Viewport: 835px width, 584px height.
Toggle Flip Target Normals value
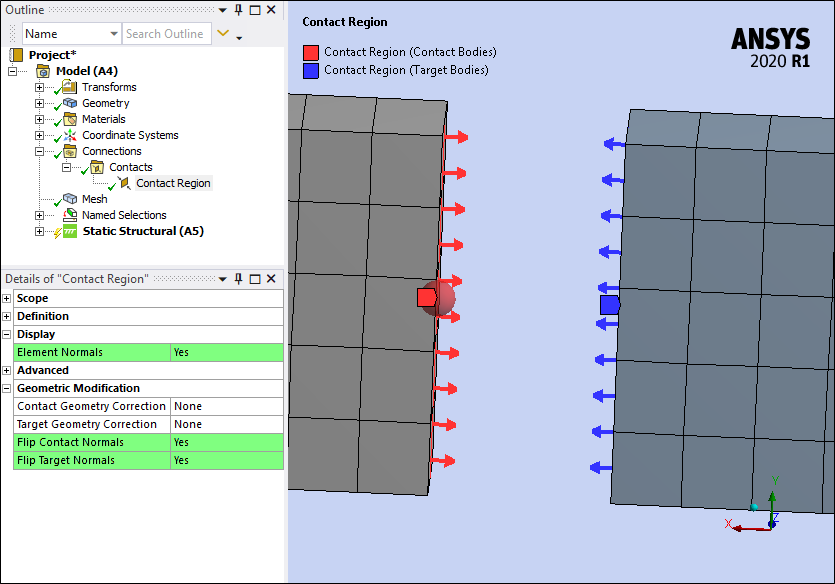(x=226, y=460)
